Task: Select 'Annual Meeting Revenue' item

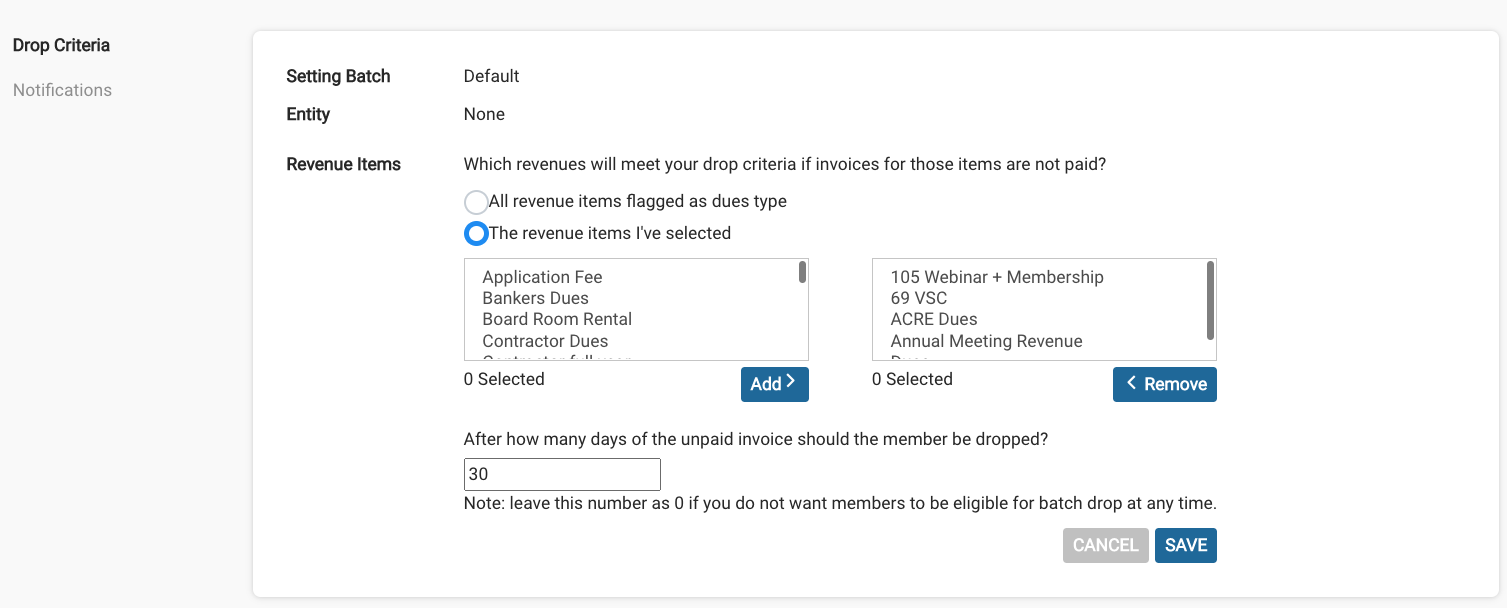Action: coord(986,341)
